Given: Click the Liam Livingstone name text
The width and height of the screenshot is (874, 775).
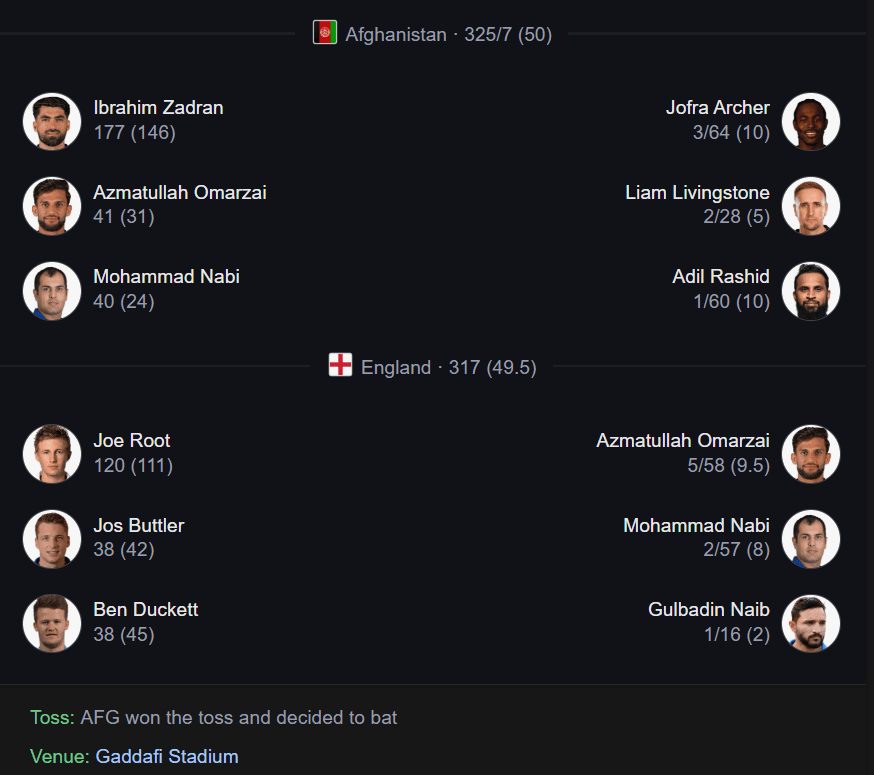Looking at the screenshot, I should click(697, 193).
